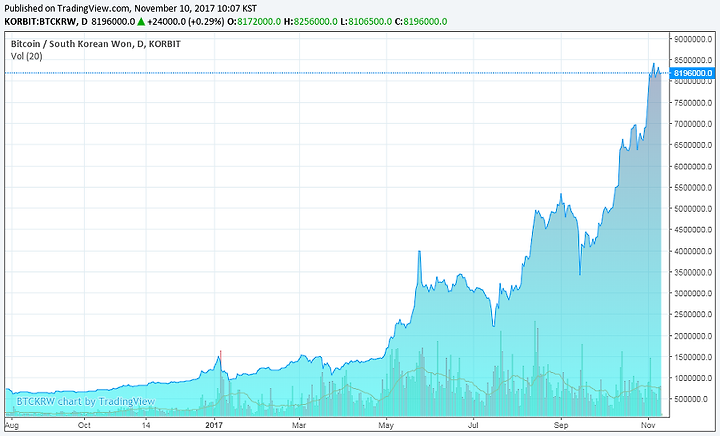Click the Jul date axis label
The image size is (720, 436).
coord(473,425)
